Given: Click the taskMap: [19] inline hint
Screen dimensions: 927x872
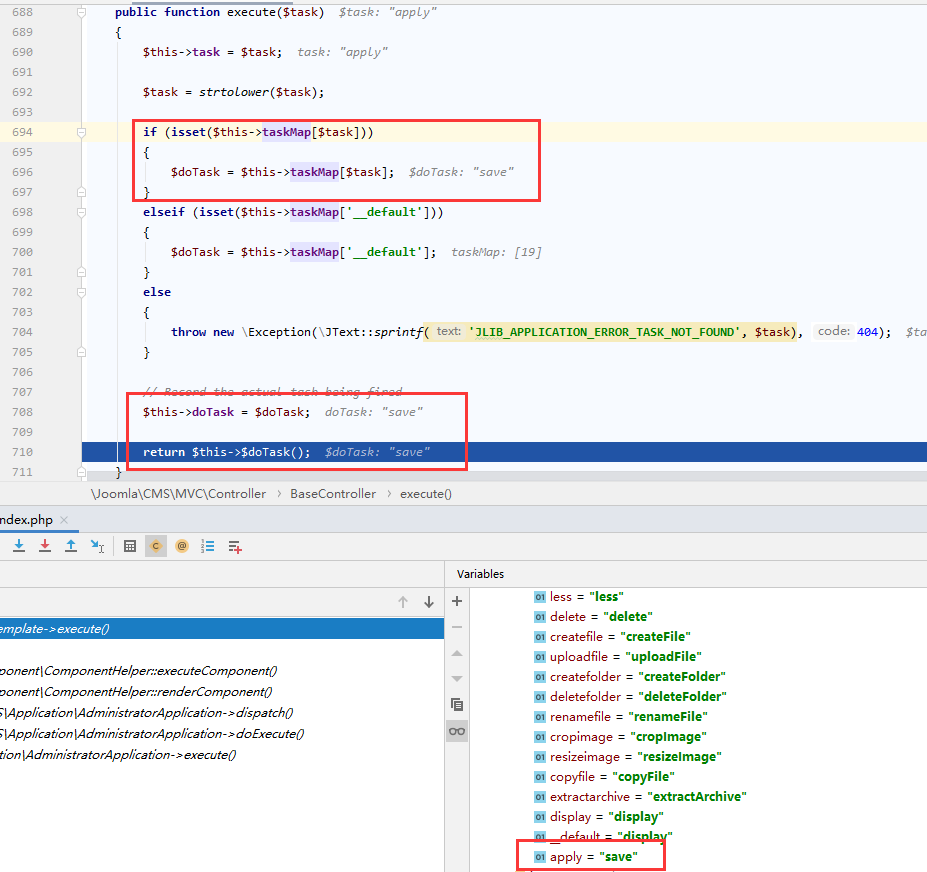Looking at the screenshot, I should (x=496, y=252).
